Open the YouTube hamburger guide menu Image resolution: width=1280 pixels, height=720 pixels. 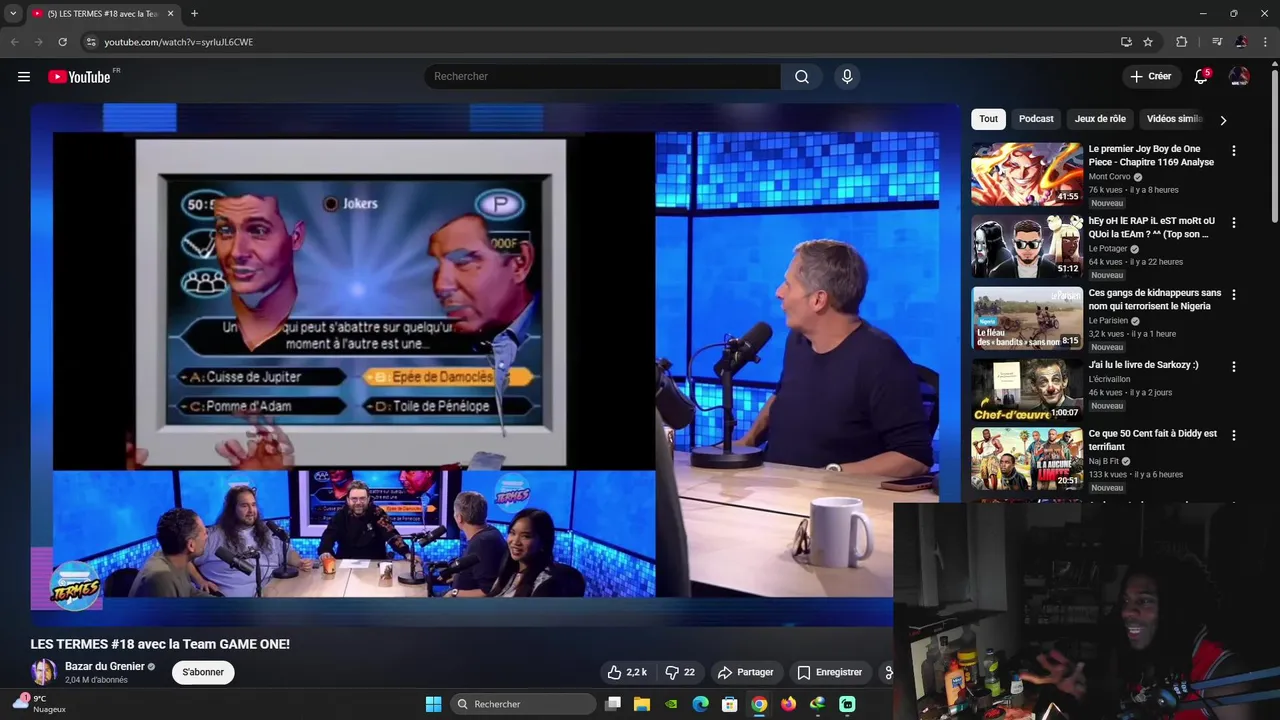point(24,77)
